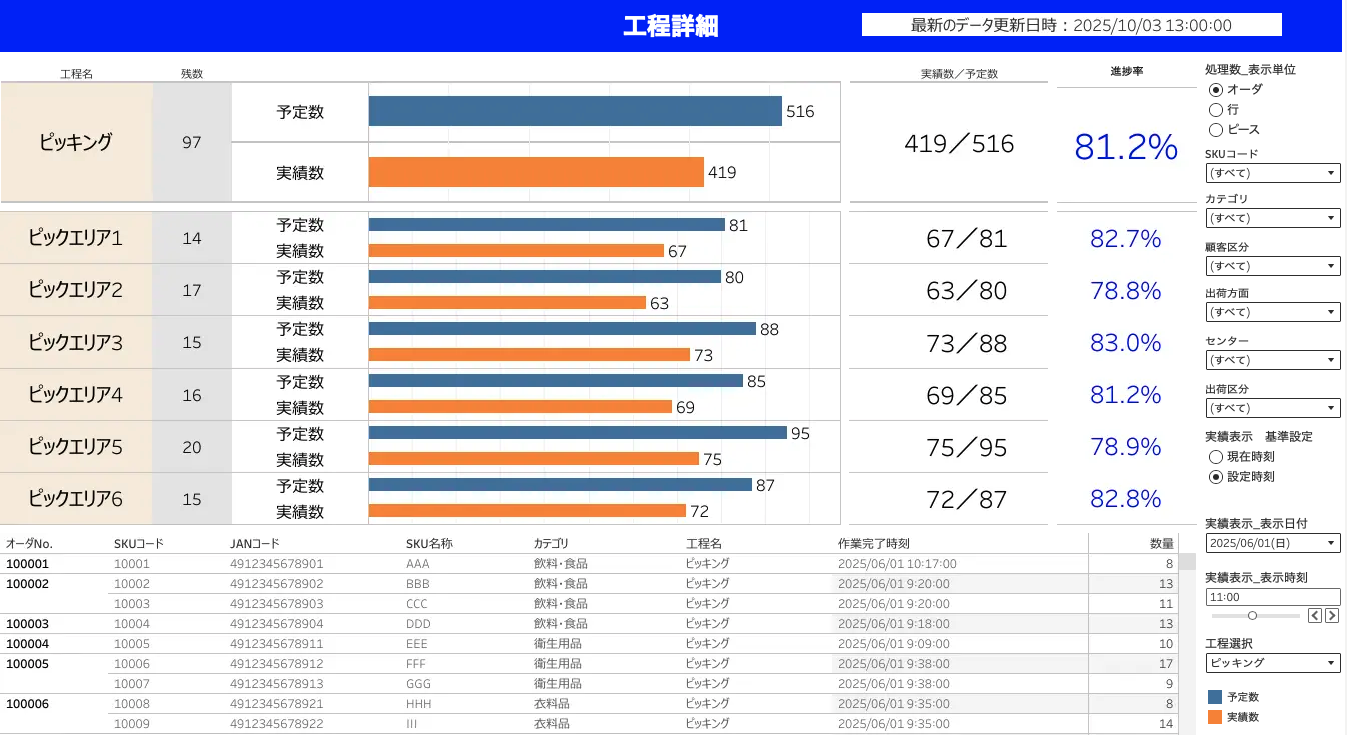
Task: Open the 実績表示_表示日付 date dropdown
Action: (x=1273, y=543)
